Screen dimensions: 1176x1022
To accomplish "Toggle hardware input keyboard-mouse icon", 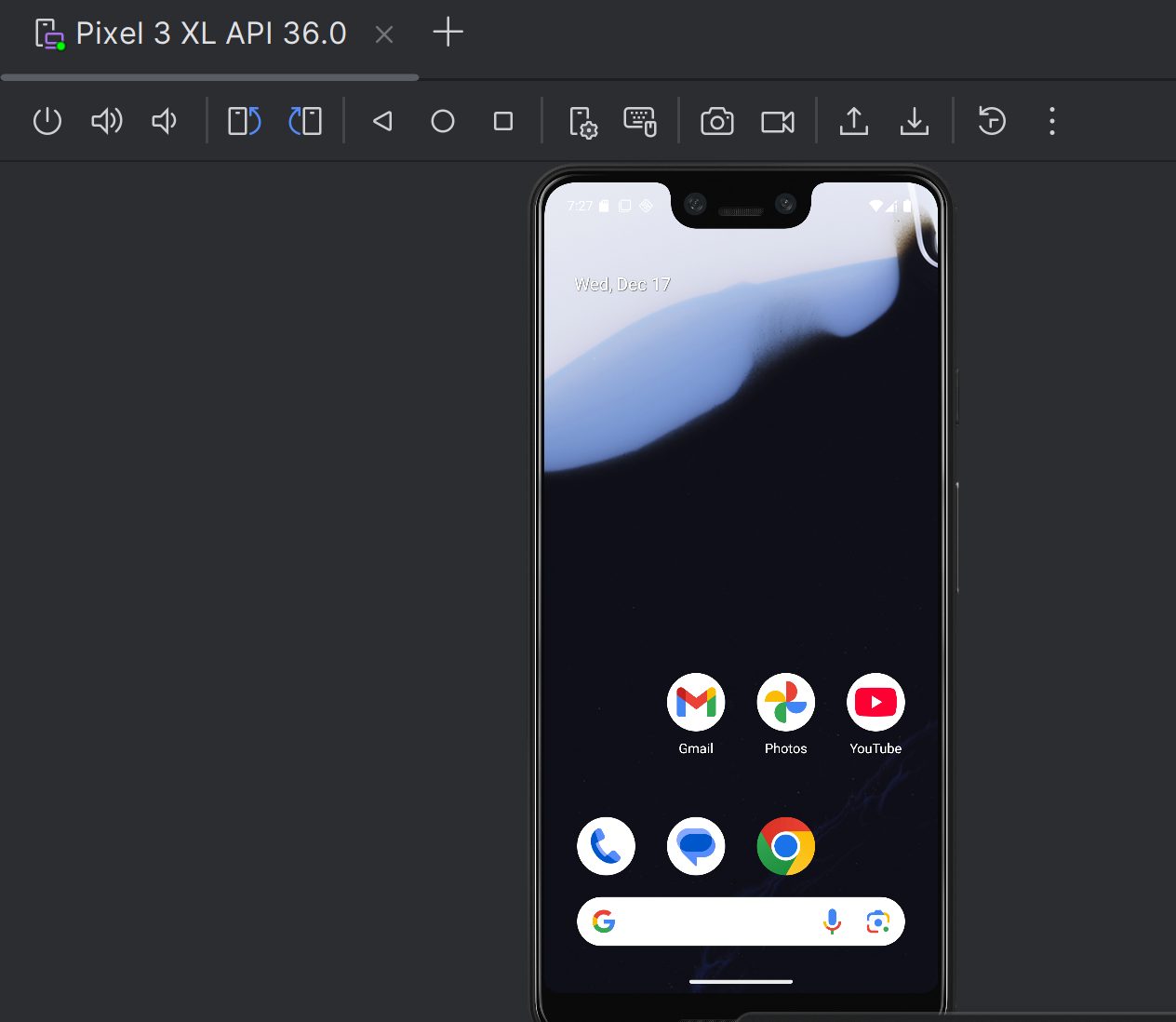I will click(640, 122).
